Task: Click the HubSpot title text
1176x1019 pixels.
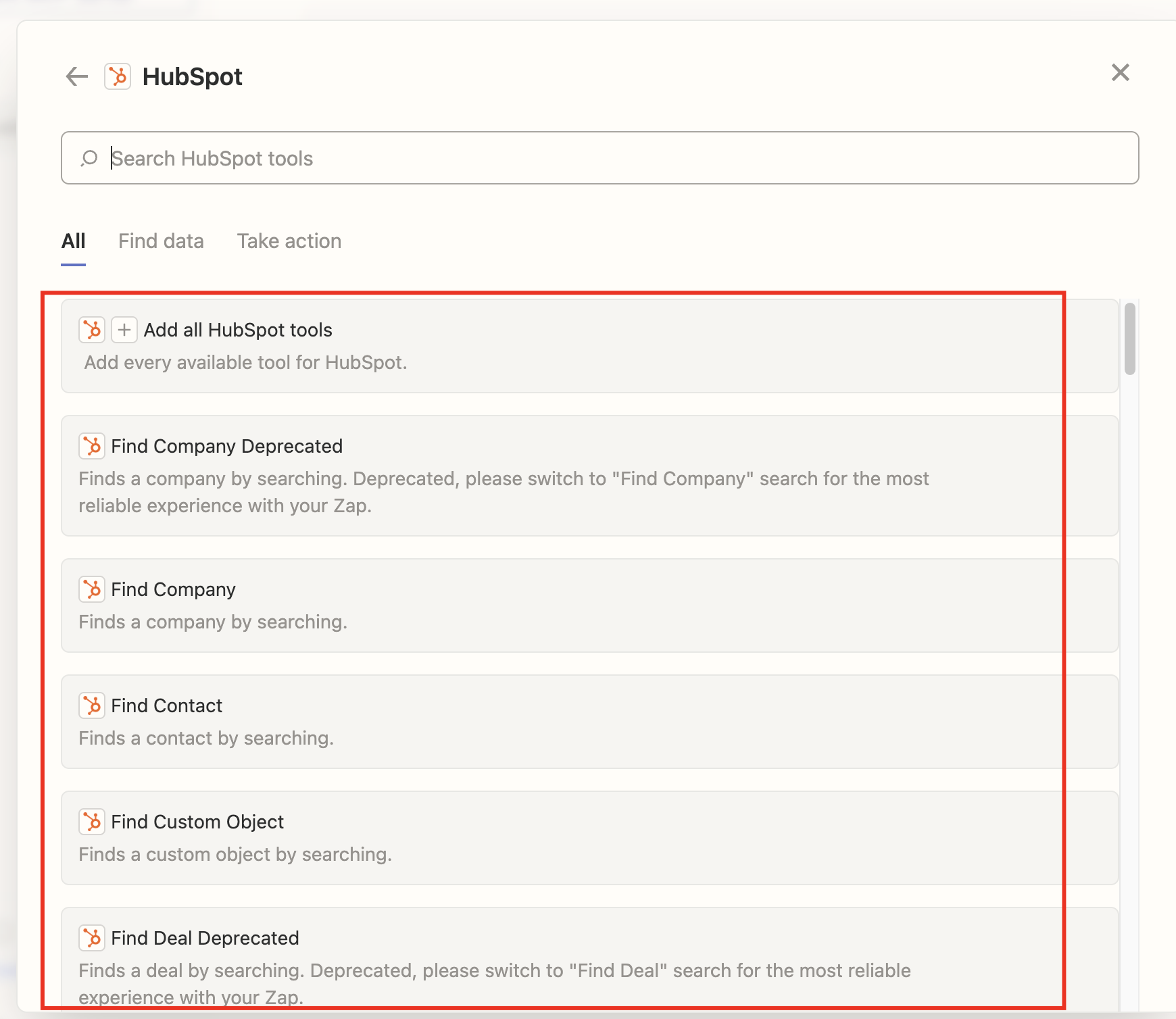Action: (x=193, y=77)
